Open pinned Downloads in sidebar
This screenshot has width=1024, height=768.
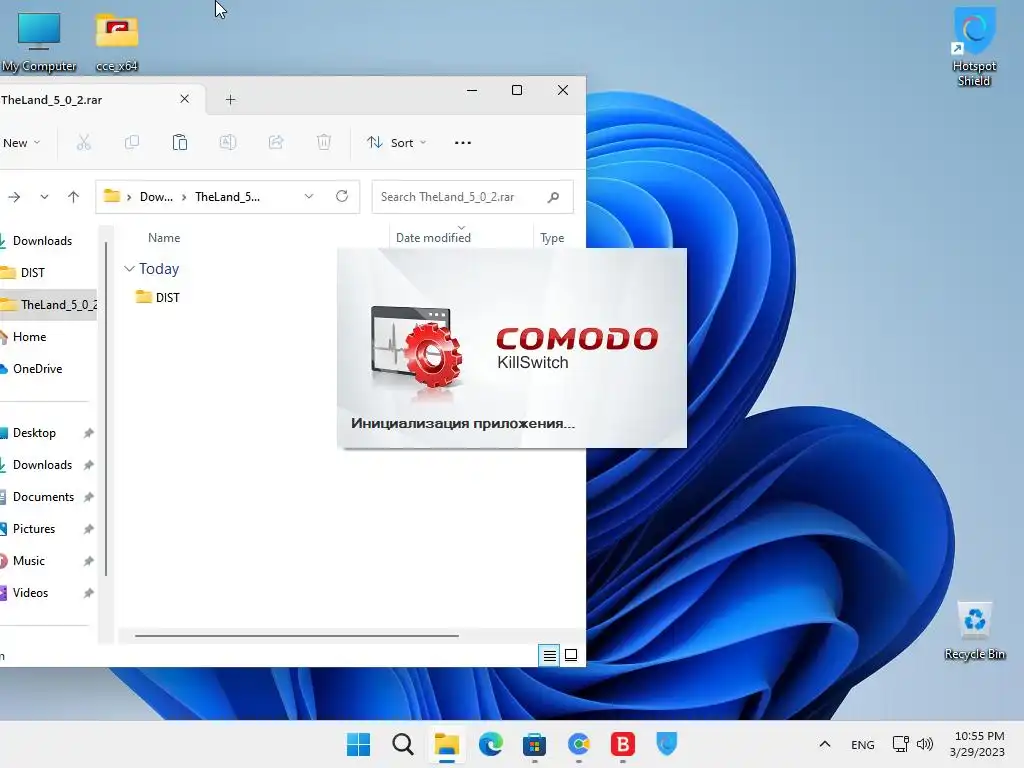tap(42, 465)
